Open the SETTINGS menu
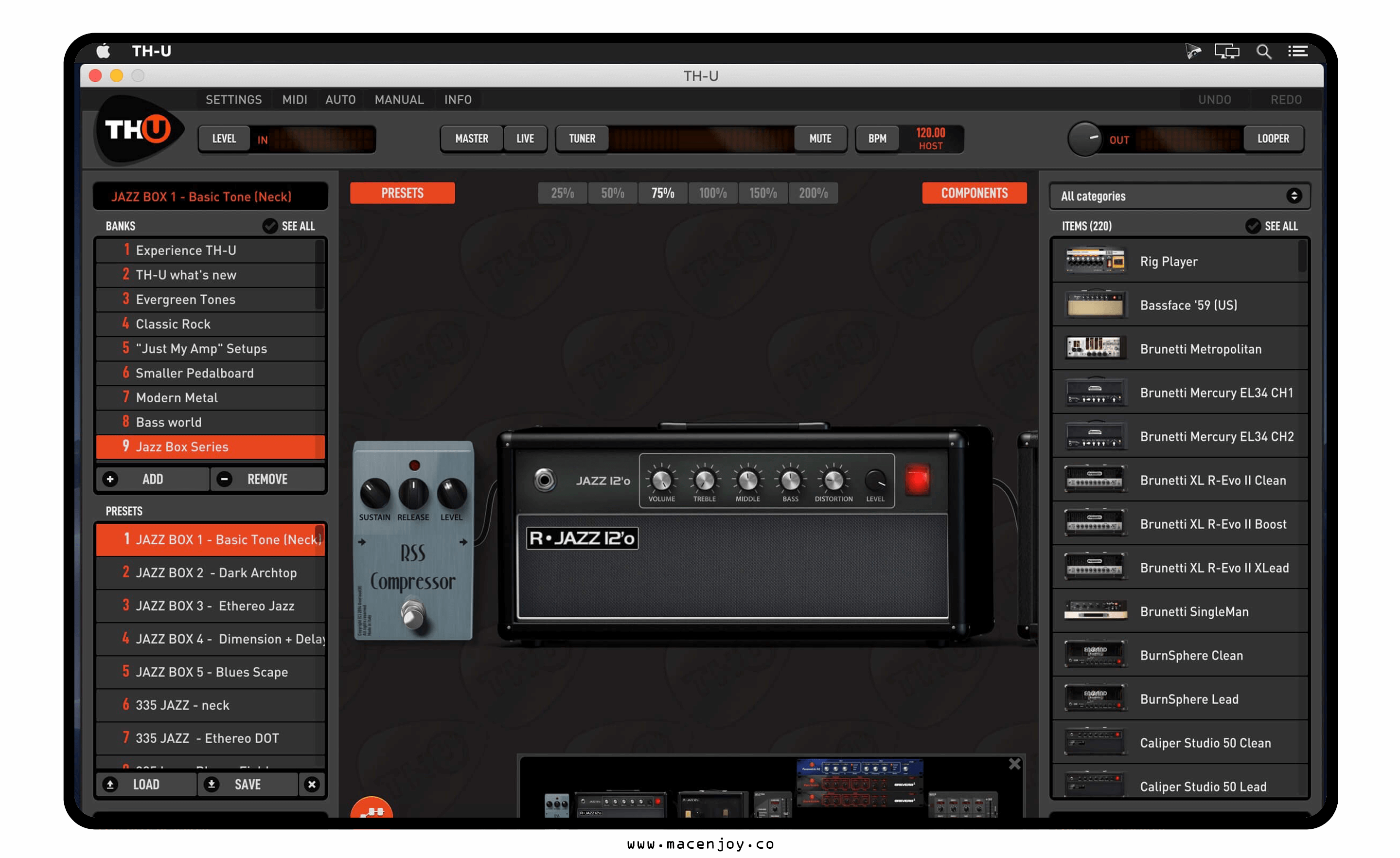 (x=233, y=99)
